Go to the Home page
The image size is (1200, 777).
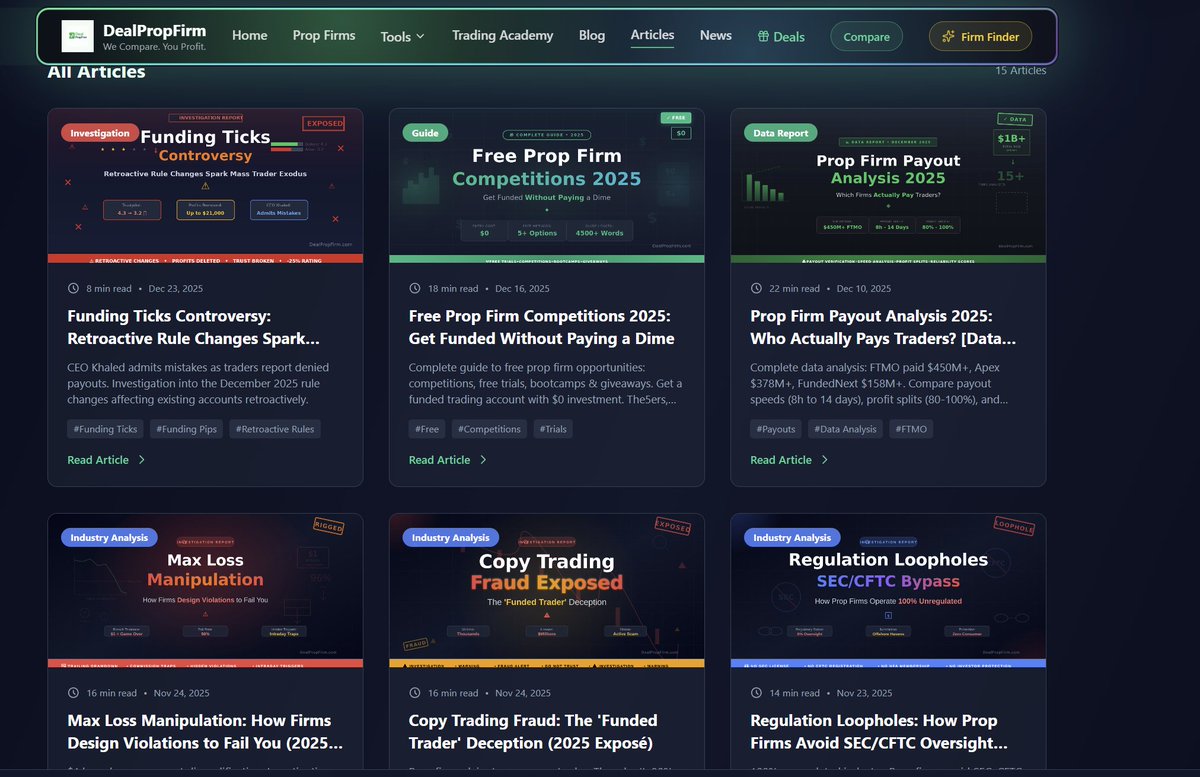tap(250, 35)
